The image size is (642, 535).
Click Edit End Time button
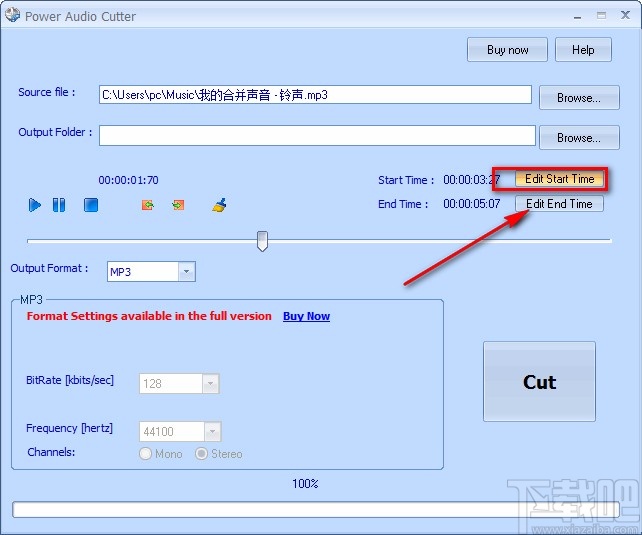pyautogui.click(x=559, y=204)
